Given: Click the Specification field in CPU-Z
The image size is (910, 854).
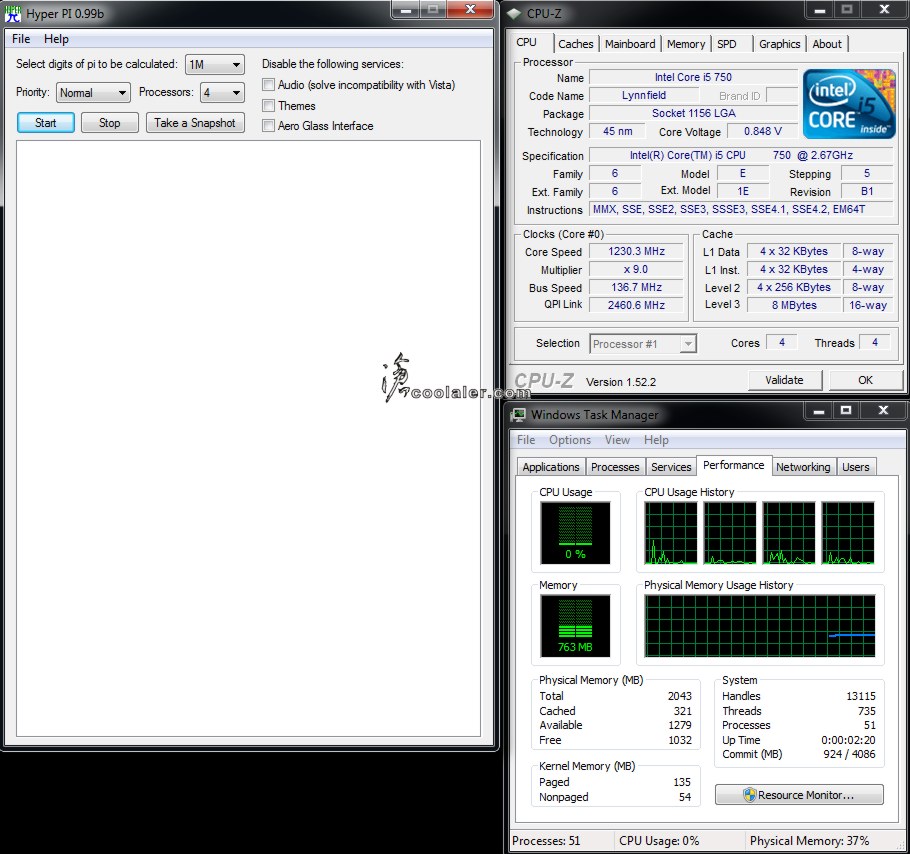Looking at the screenshot, I should tap(741, 155).
